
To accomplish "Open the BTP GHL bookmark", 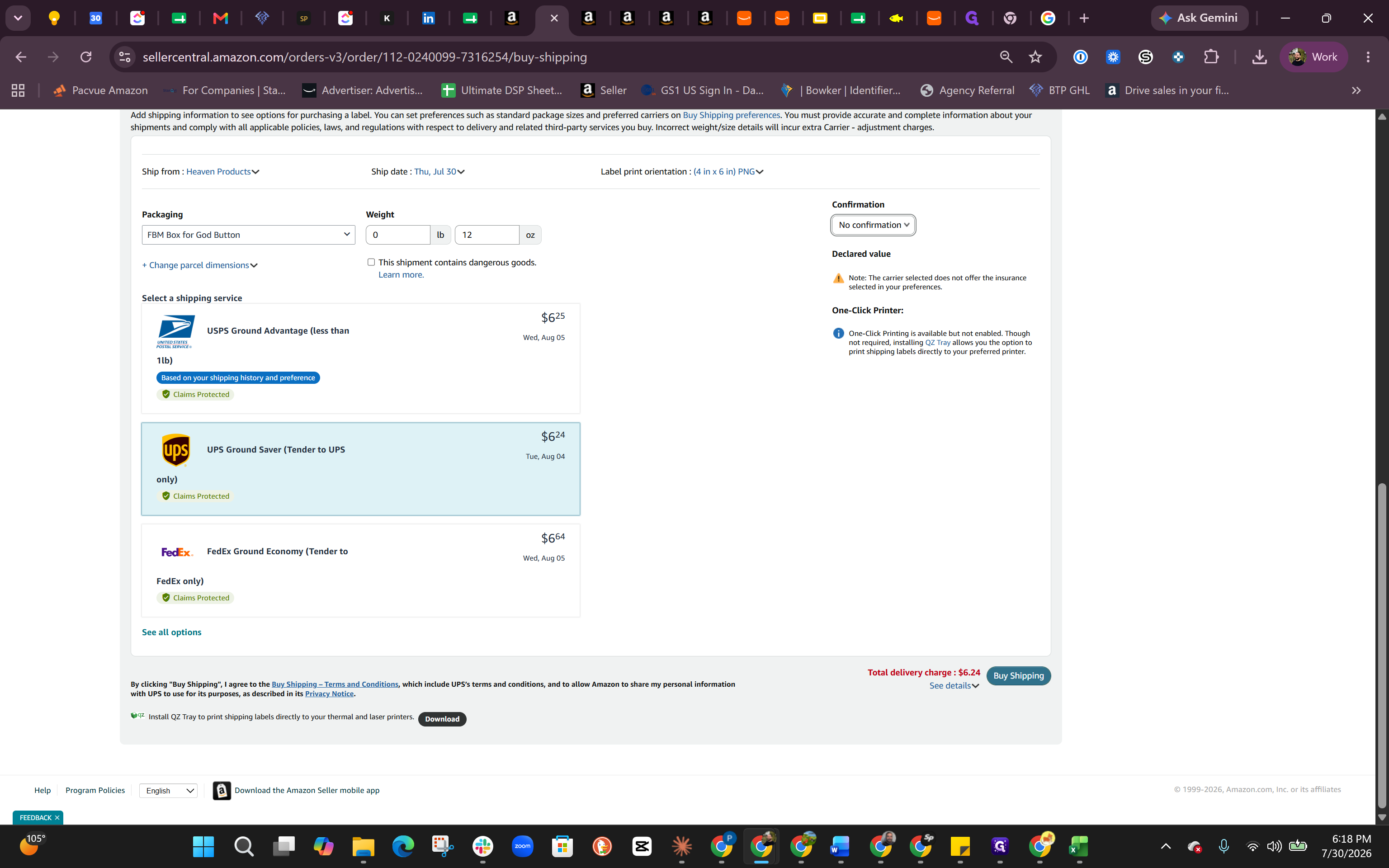I will (x=1059, y=90).
